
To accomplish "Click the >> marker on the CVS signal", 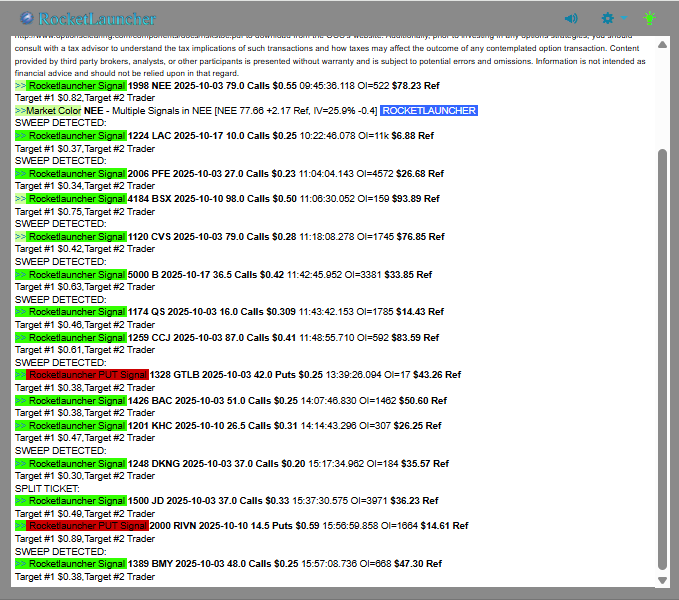I will tap(20, 237).
